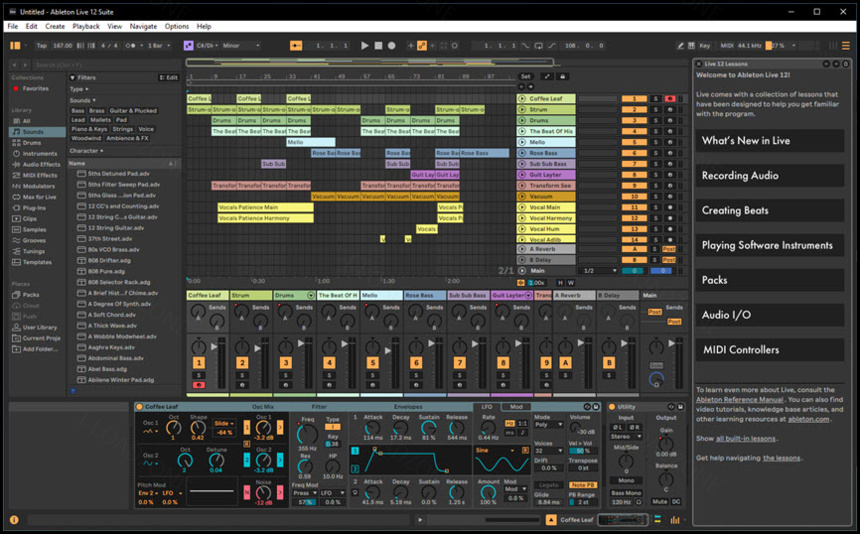Image resolution: width=860 pixels, height=534 pixels.
Task: Click the all built-in lessons link
Action: 745,439
